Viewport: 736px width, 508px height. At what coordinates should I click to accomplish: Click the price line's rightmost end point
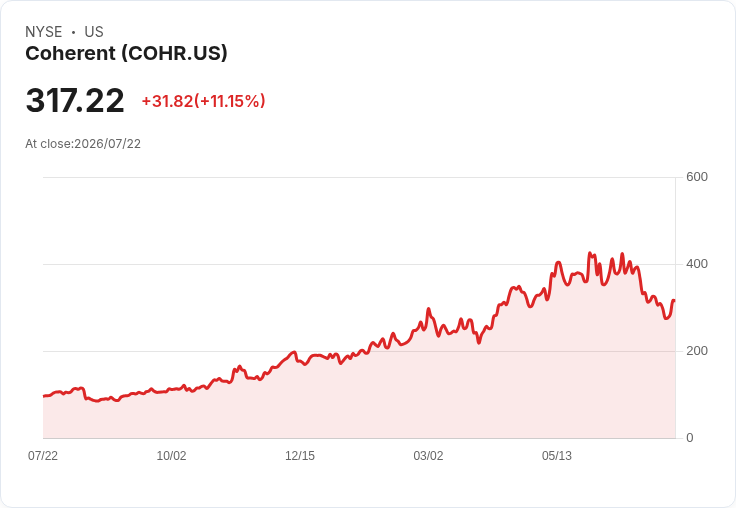[674, 300]
